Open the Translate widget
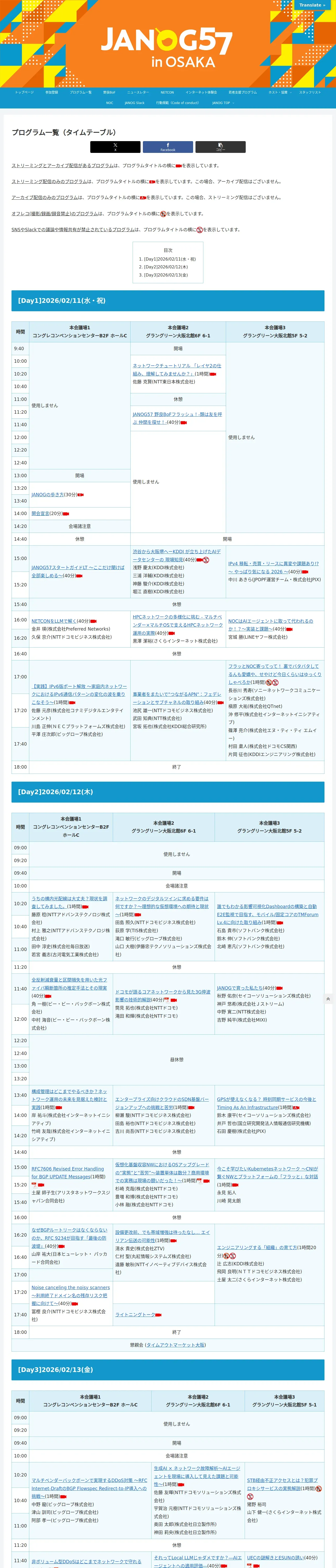The height and width of the screenshot is (1568, 336). coord(312,5)
